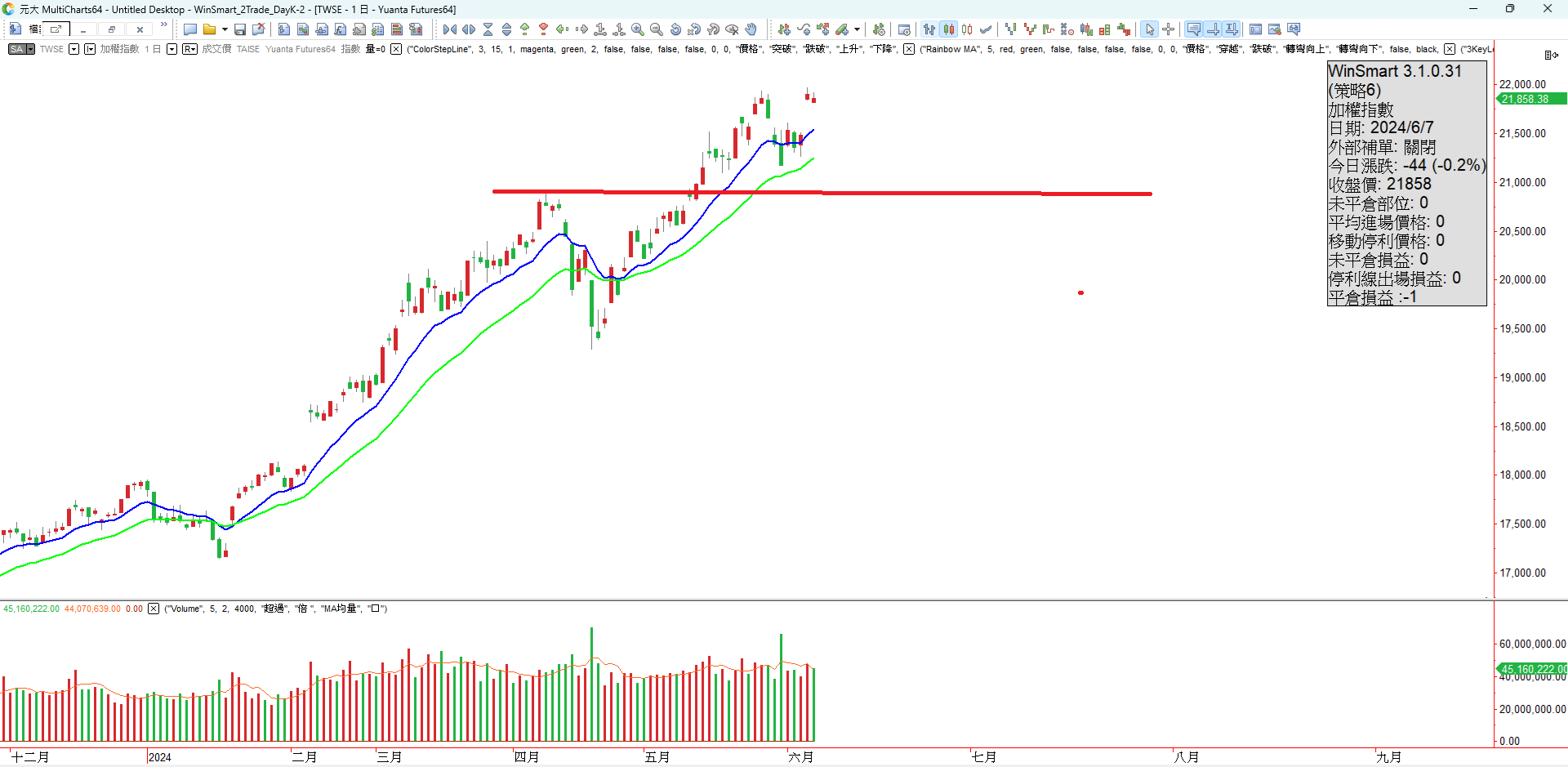1568x767 pixels.
Task: Click the Insert Instrument icon
Action: [784, 29]
